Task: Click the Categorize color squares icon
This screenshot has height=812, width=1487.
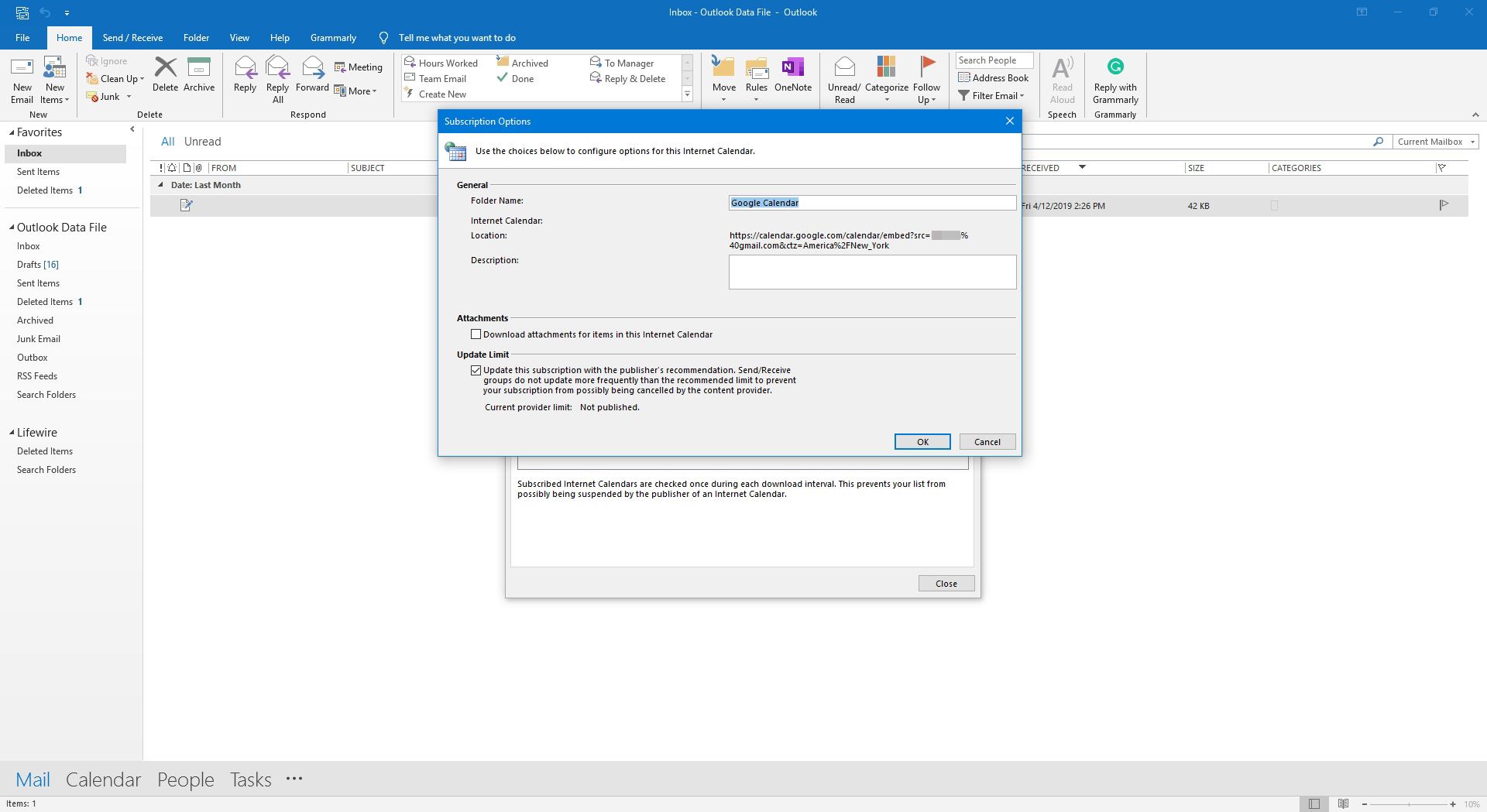Action: [886, 67]
